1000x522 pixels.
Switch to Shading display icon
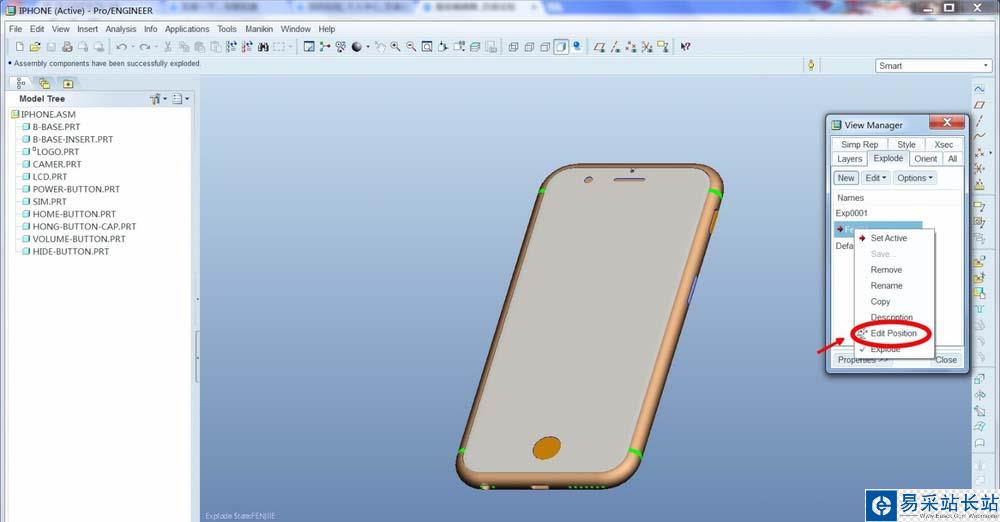click(561, 47)
